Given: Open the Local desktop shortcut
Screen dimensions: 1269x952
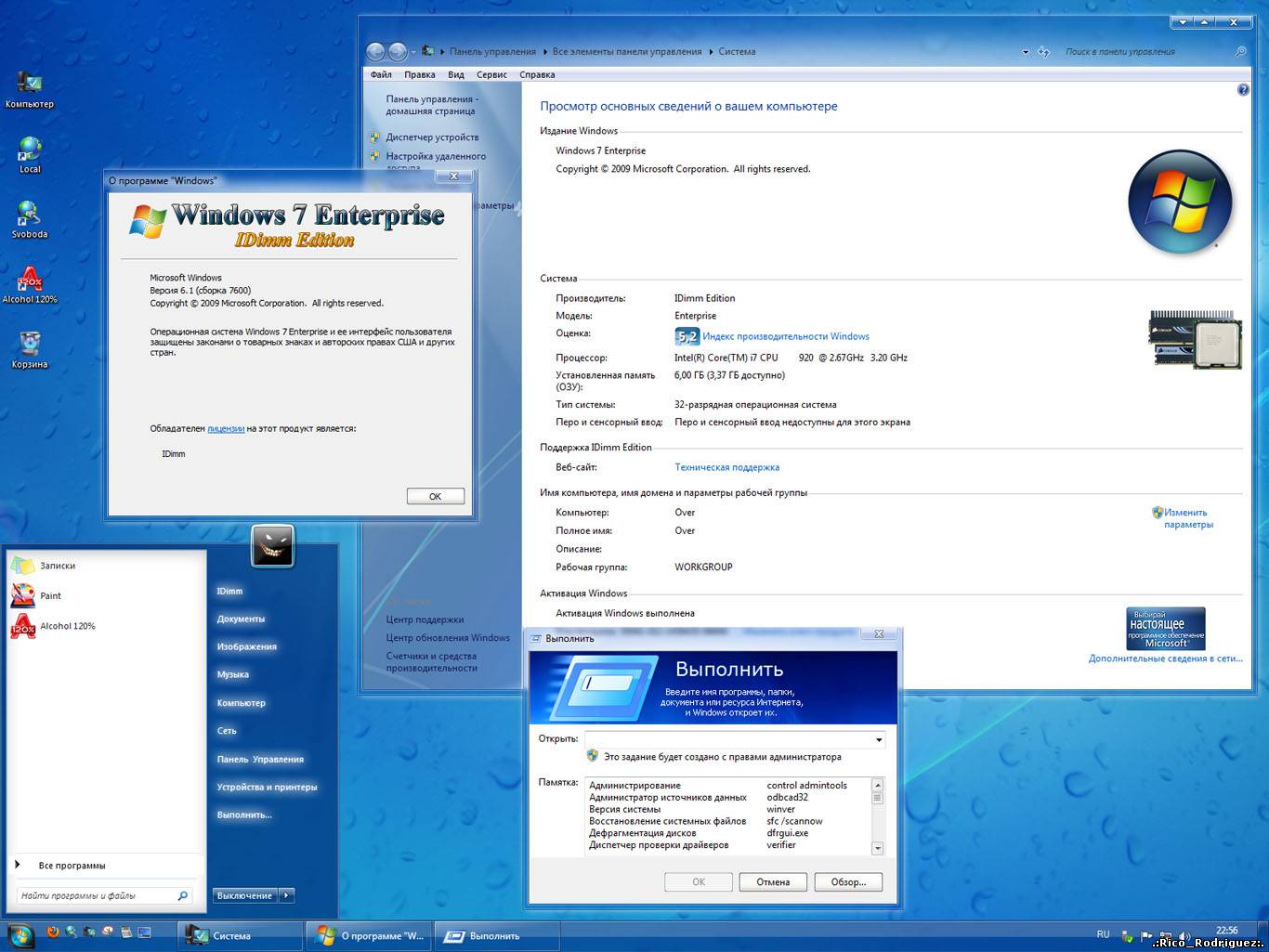Looking at the screenshot, I should pos(29,155).
